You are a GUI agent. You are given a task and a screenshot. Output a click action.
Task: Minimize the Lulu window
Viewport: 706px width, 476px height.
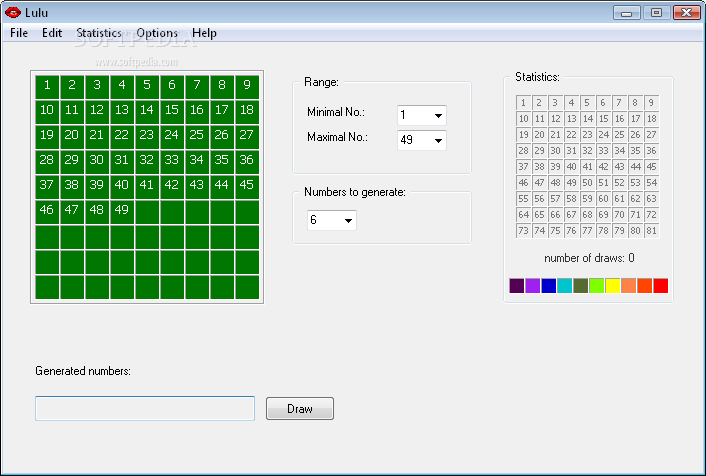pos(627,13)
